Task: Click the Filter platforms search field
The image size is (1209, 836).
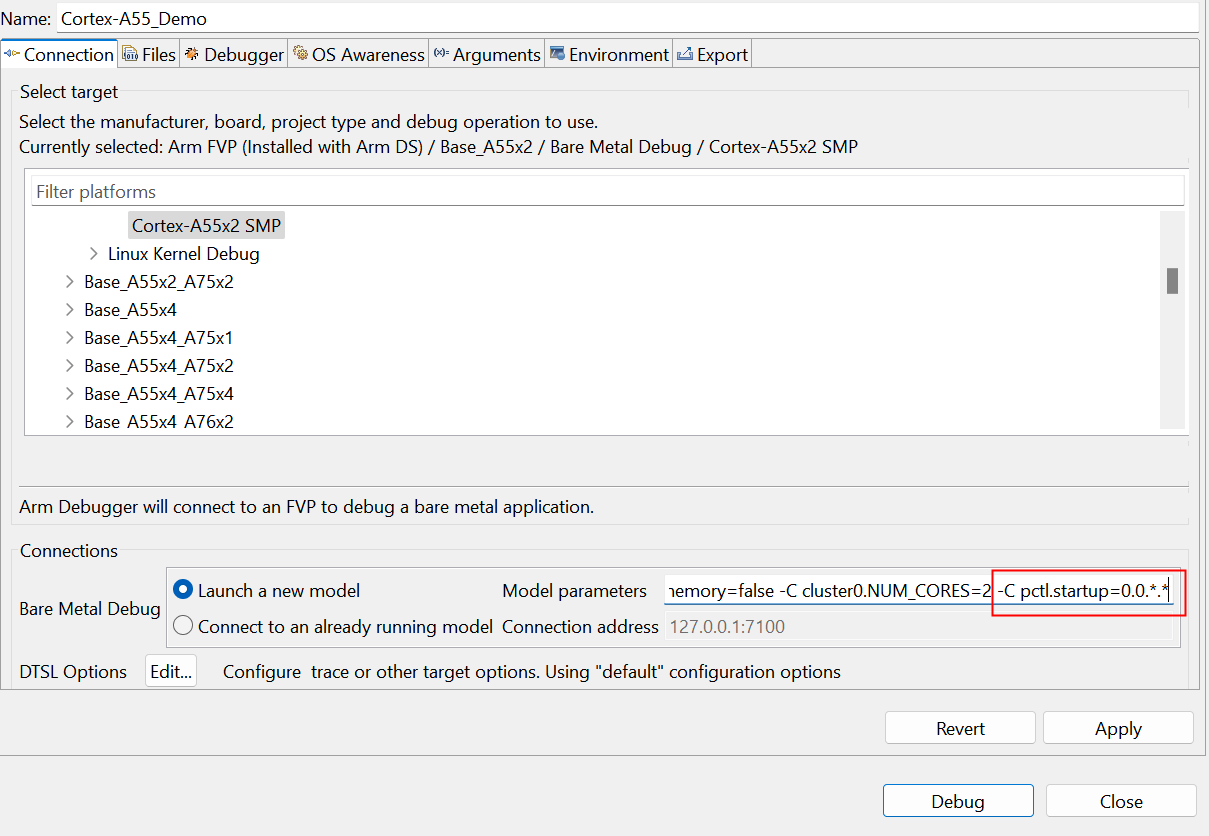Action: pyautogui.click(x=606, y=191)
